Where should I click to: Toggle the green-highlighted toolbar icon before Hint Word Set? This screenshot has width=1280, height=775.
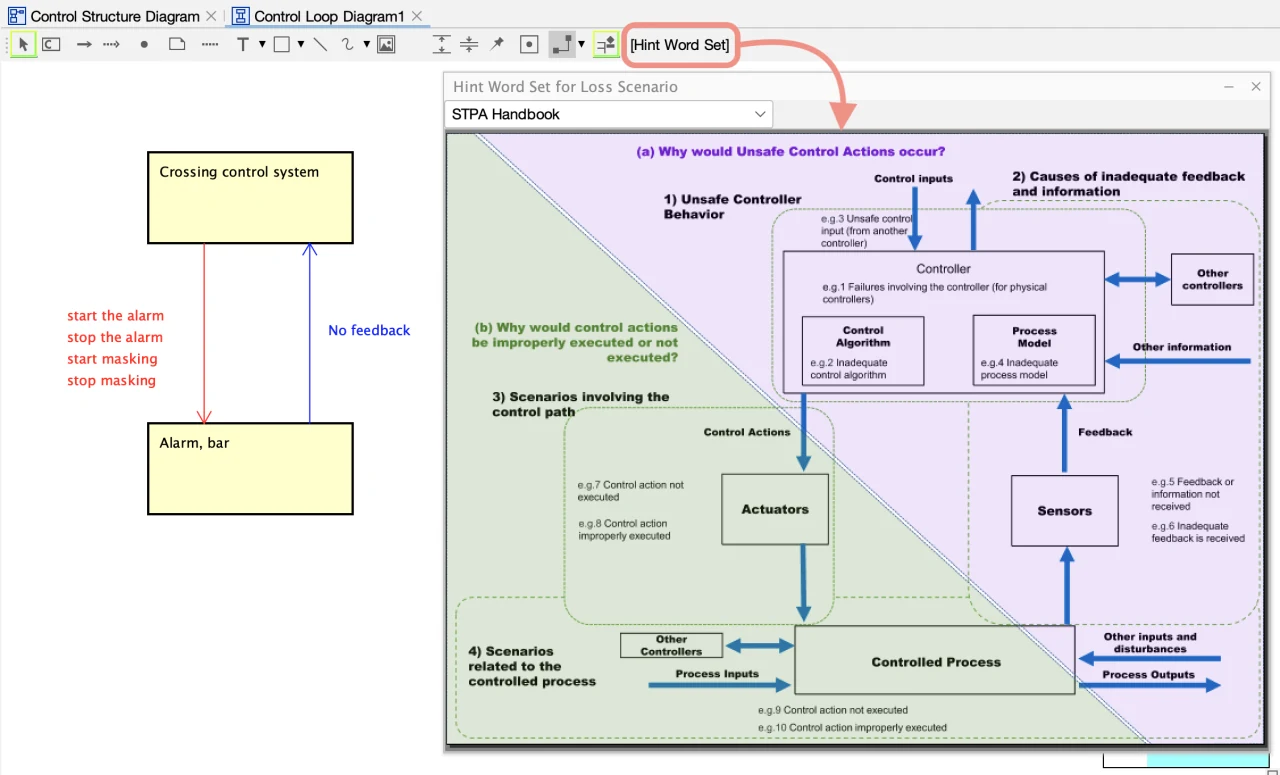605,45
